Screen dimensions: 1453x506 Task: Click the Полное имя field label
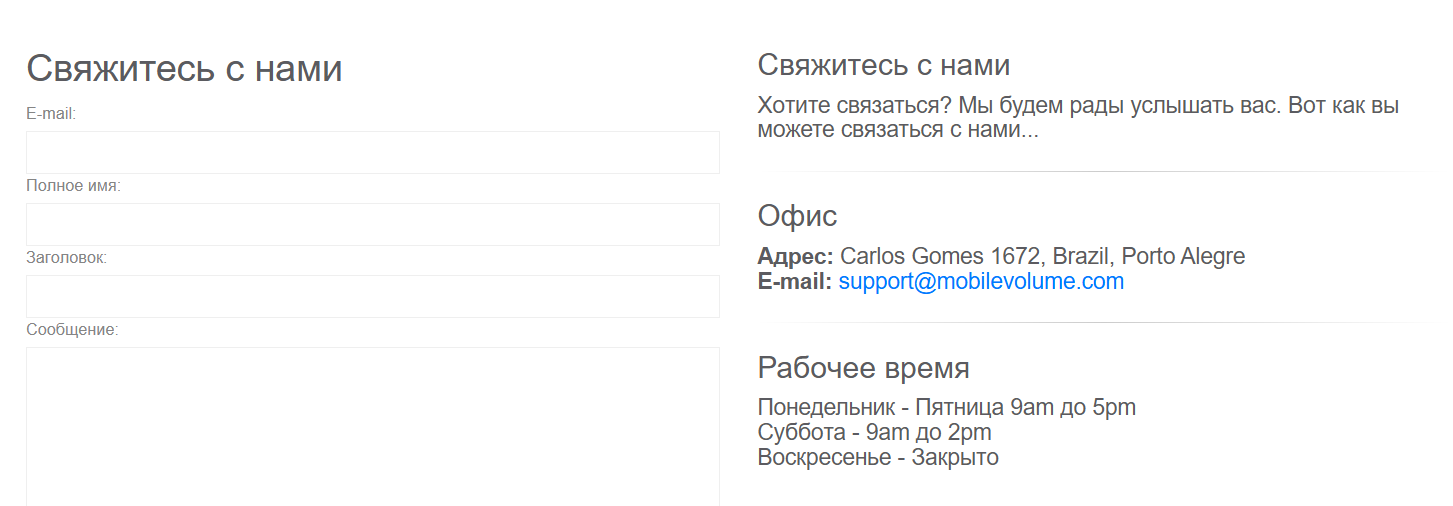(73, 186)
